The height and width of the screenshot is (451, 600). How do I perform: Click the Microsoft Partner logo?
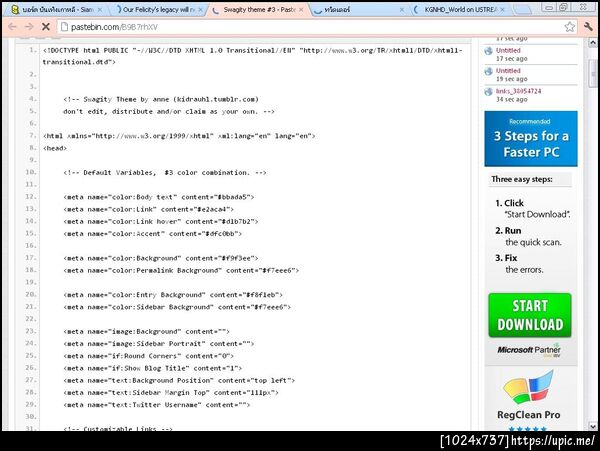pos(529,350)
